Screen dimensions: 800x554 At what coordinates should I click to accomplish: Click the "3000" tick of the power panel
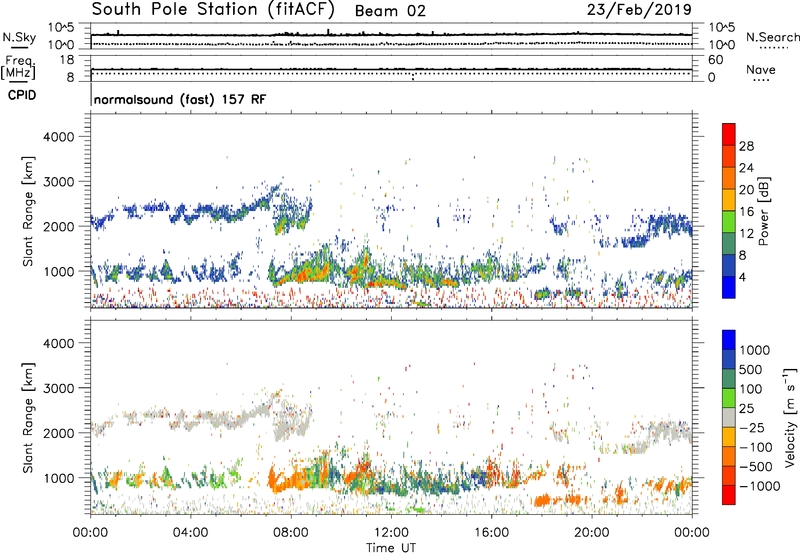tap(59, 182)
